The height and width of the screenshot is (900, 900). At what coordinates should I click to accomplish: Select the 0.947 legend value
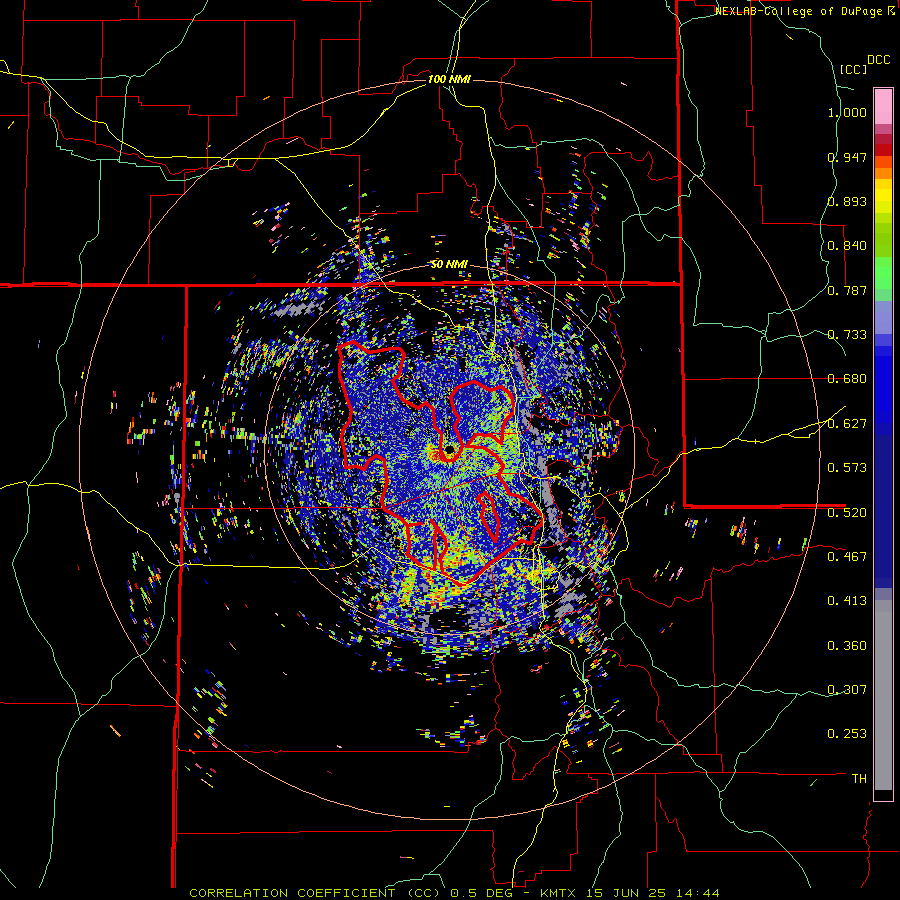click(847, 157)
